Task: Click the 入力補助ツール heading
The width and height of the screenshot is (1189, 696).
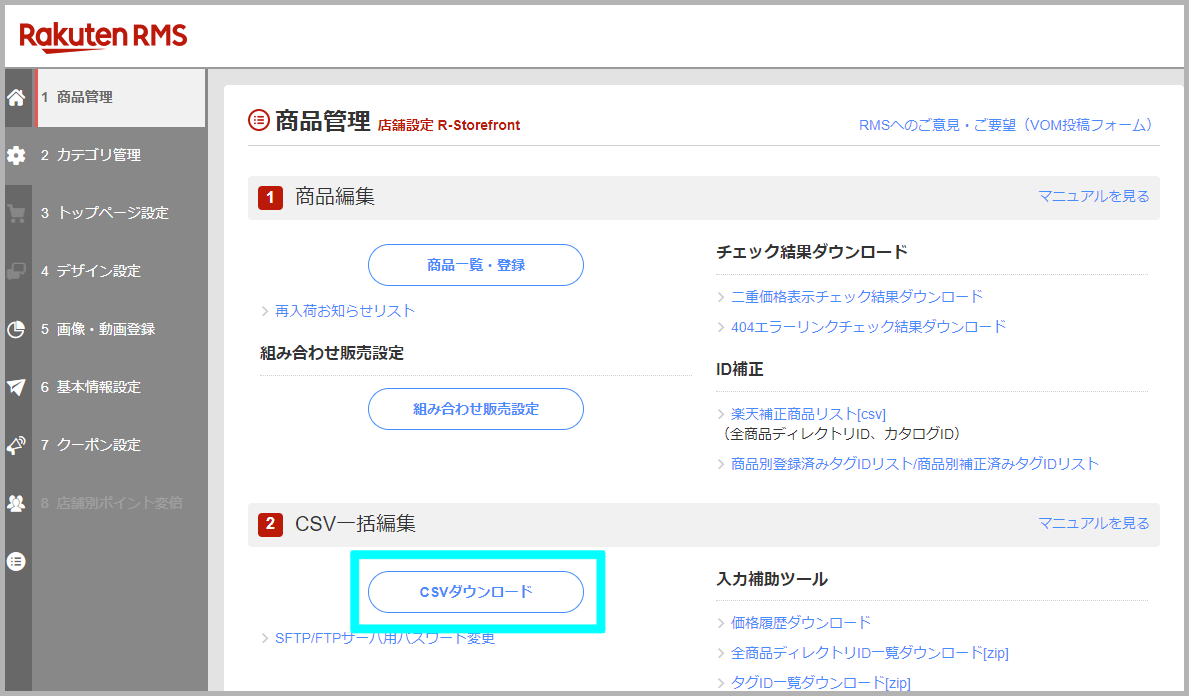Action: pyautogui.click(x=772, y=579)
